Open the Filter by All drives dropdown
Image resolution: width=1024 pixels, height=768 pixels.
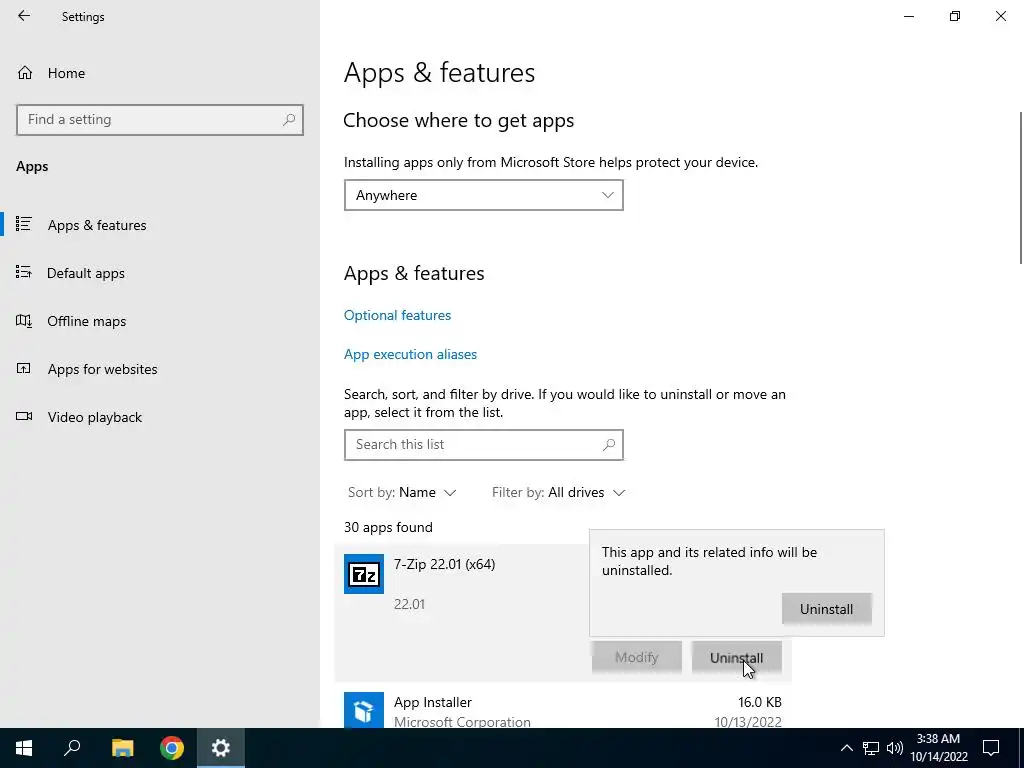(x=558, y=492)
